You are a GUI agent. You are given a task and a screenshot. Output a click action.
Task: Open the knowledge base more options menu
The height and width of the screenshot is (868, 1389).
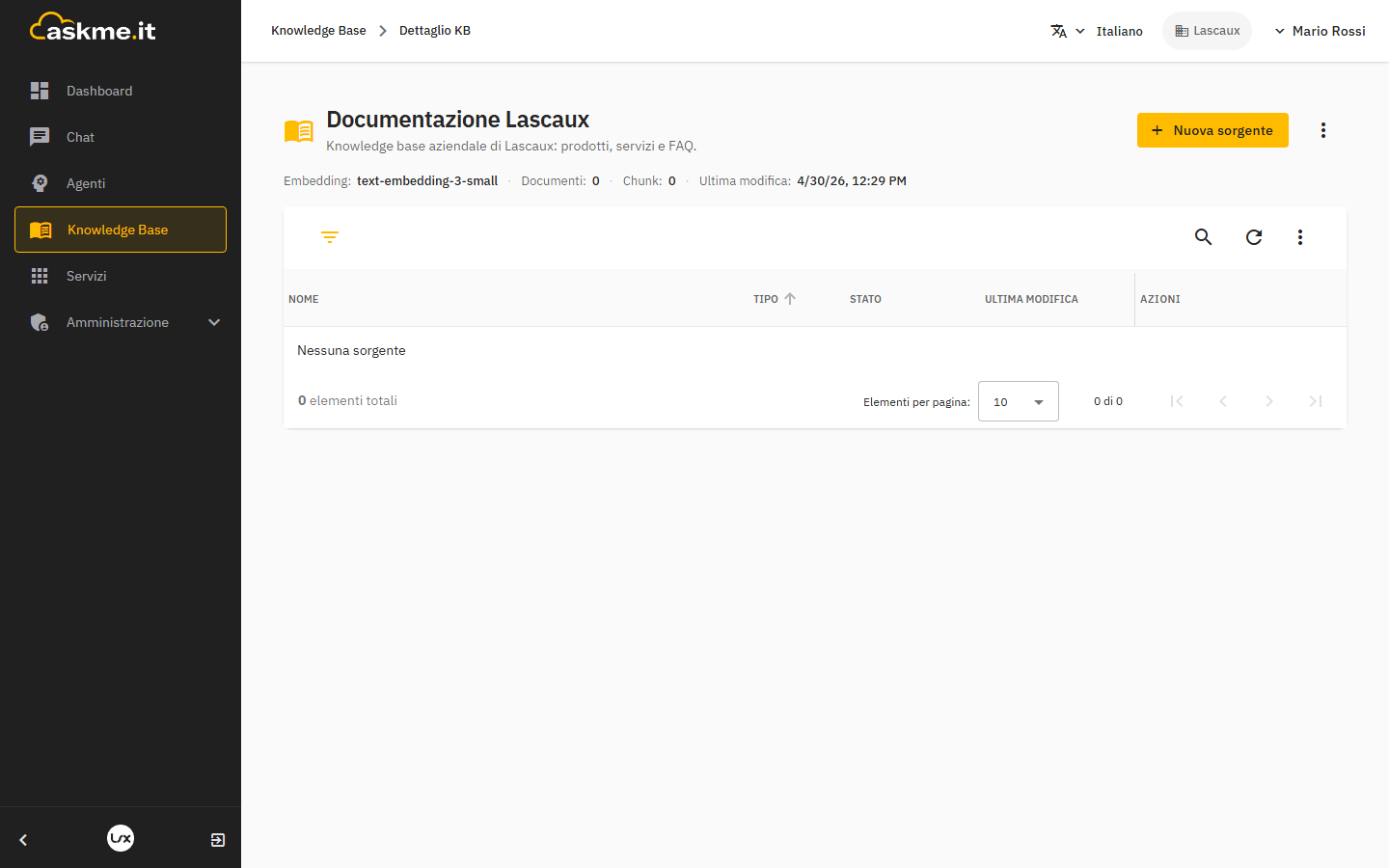[x=1323, y=130]
